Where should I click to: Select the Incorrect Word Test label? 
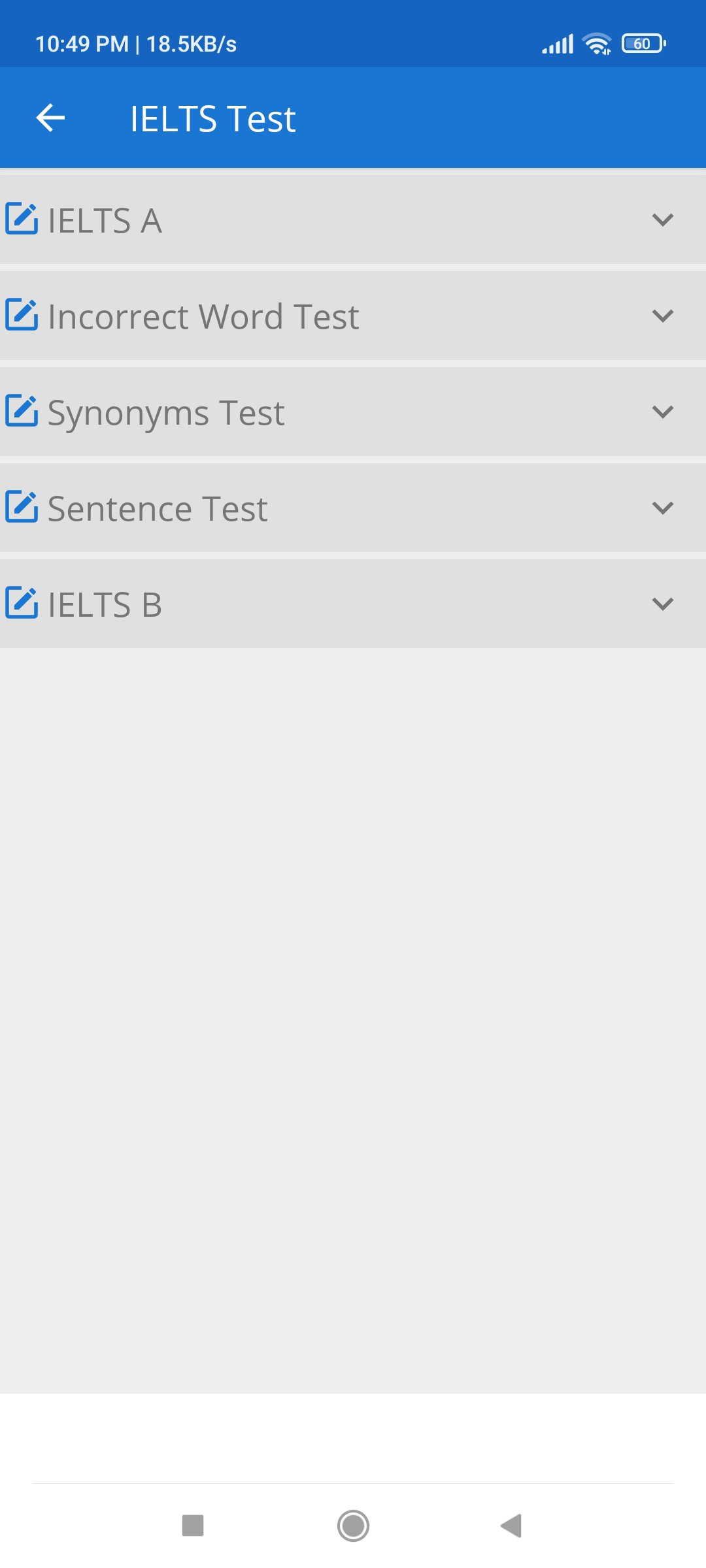pyautogui.click(x=203, y=317)
